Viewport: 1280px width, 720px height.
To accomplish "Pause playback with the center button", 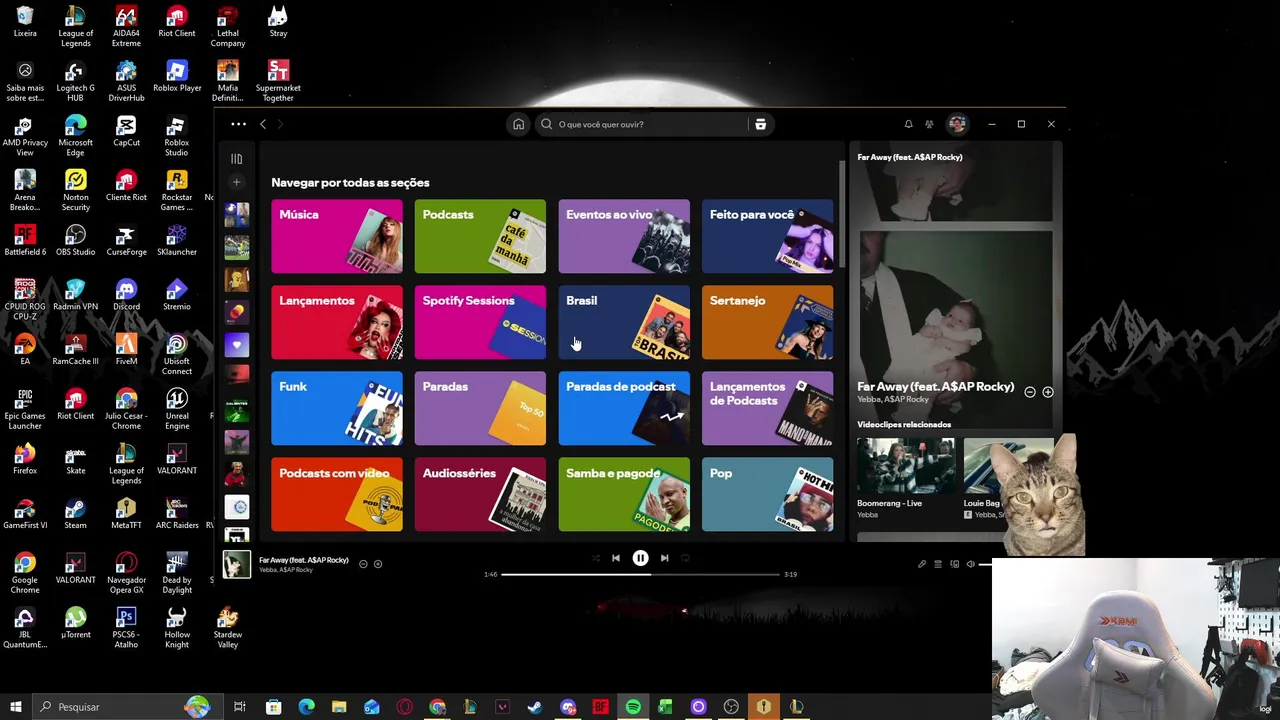I will [x=640, y=558].
